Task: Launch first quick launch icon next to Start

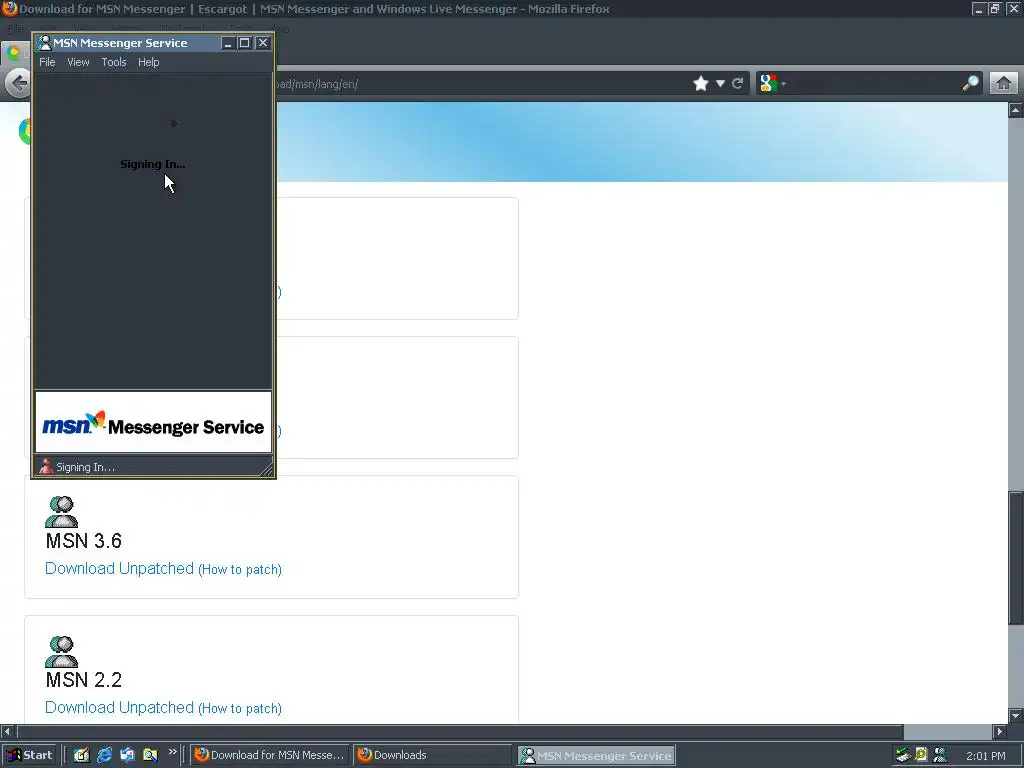Action: pyautogui.click(x=81, y=755)
